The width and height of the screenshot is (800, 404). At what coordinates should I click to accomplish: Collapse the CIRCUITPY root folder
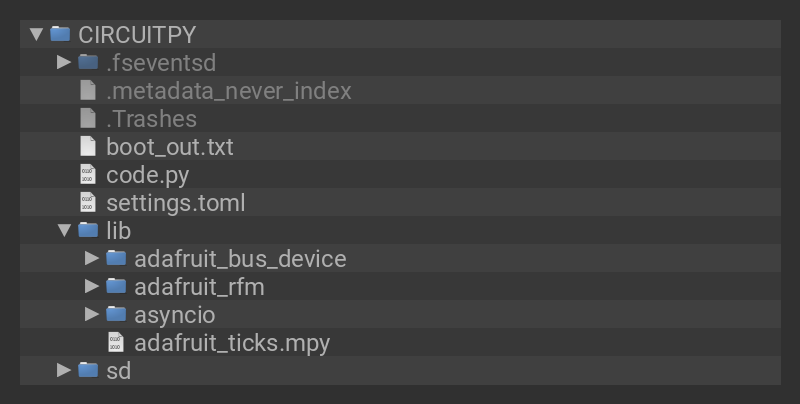click(37, 34)
